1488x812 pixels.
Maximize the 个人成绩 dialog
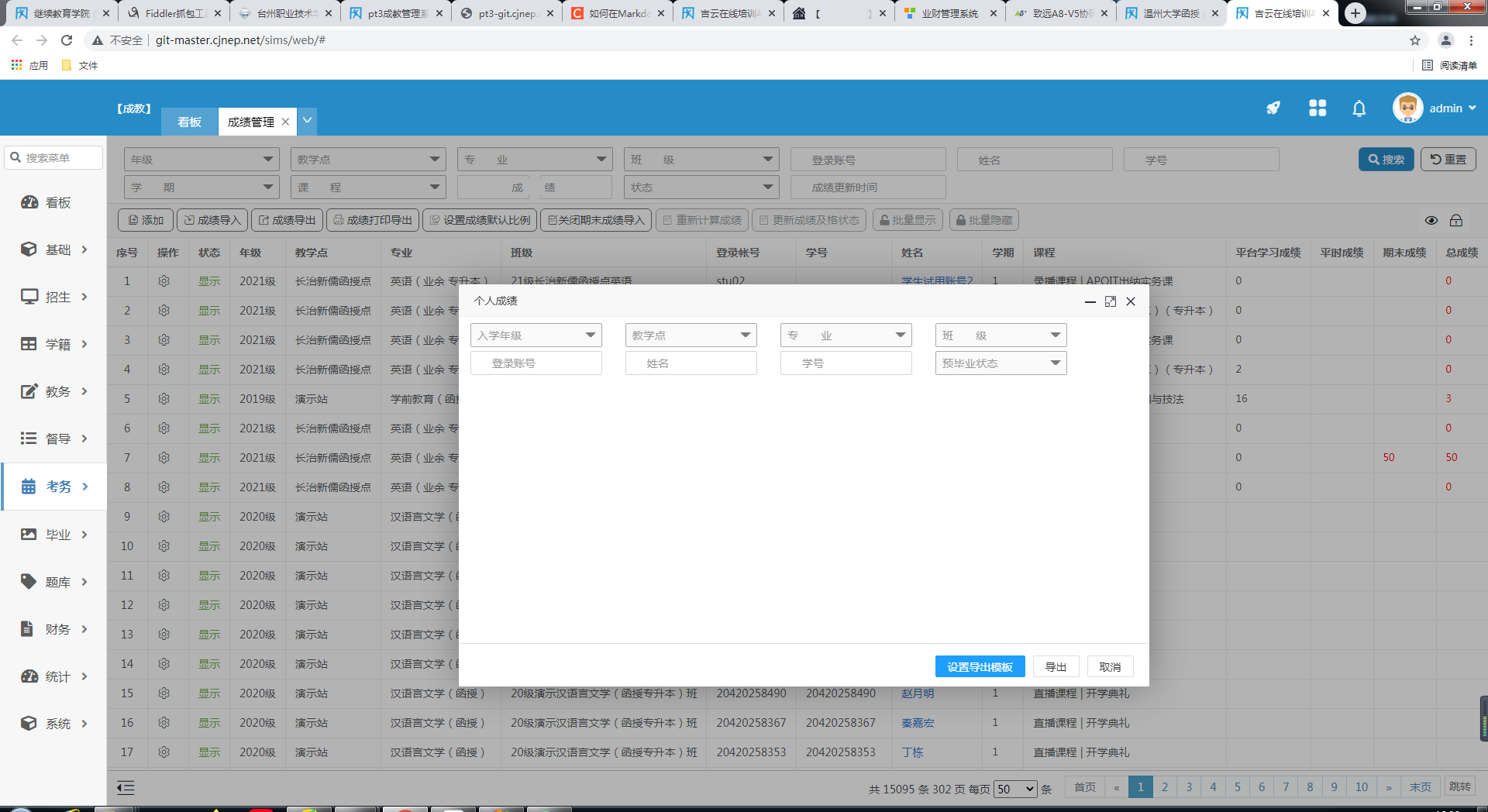pos(1110,301)
